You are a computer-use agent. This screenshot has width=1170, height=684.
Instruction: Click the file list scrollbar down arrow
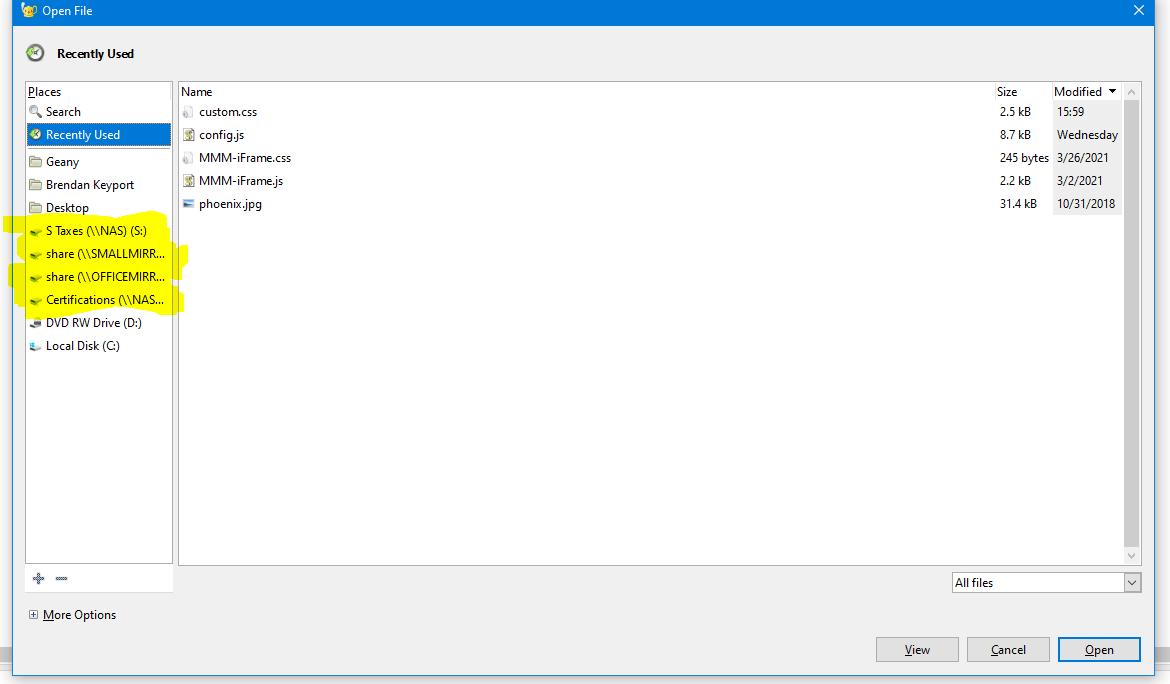coord(1131,556)
